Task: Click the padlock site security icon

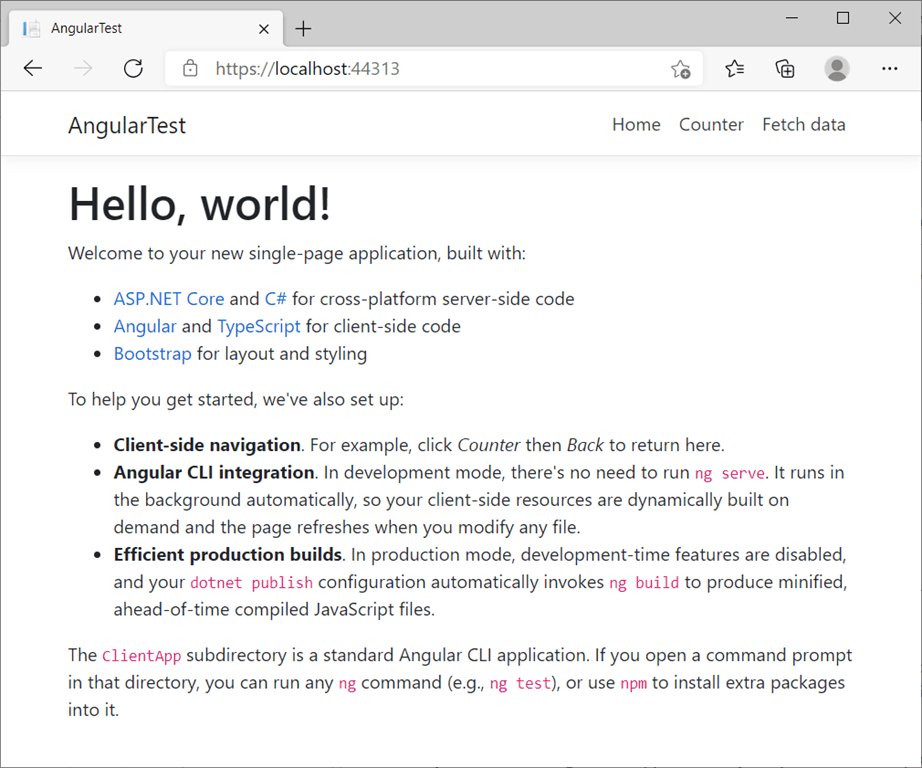Action: point(190,68)
